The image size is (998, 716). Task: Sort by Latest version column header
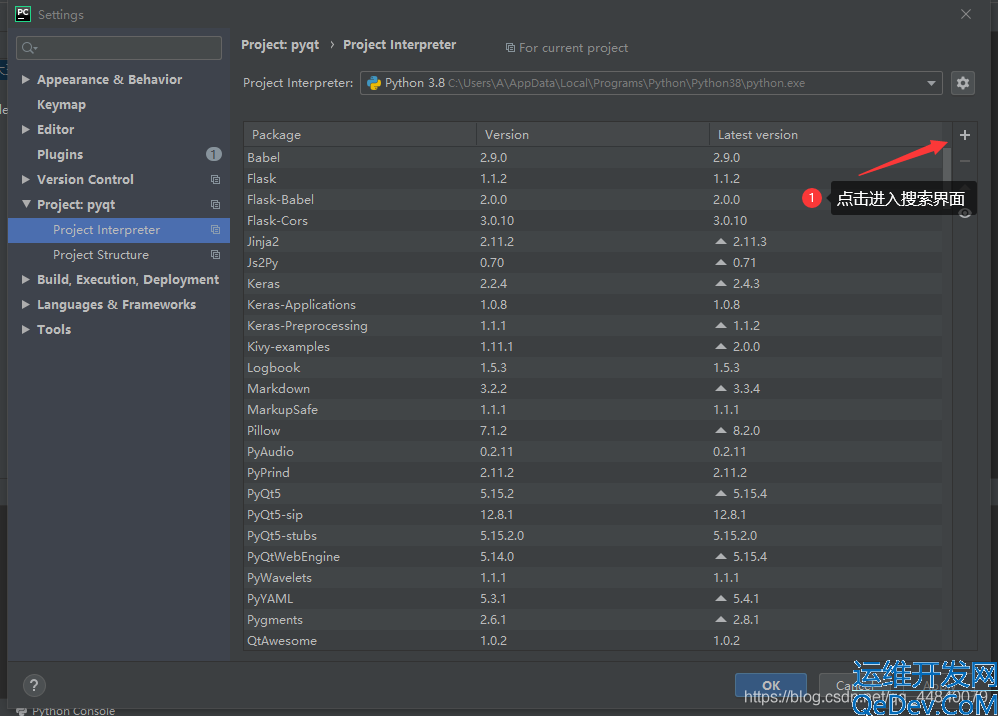tap(826, 135)
